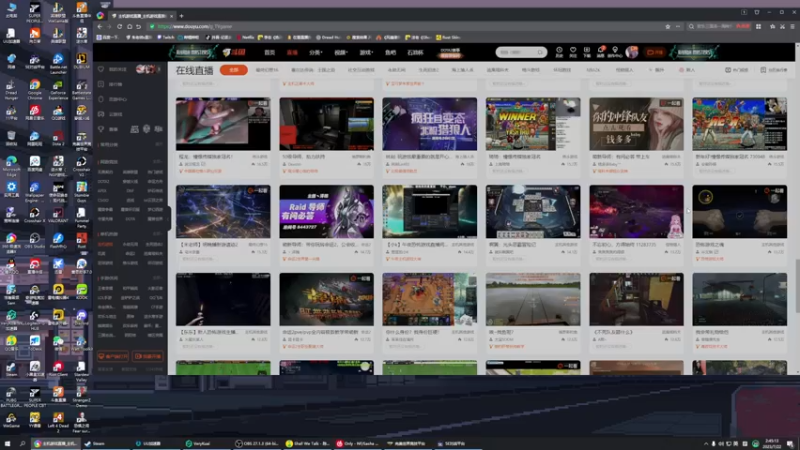Screen dimensions: 800x450
Task: Open Windows taskbar search
Action: point(22,443)
